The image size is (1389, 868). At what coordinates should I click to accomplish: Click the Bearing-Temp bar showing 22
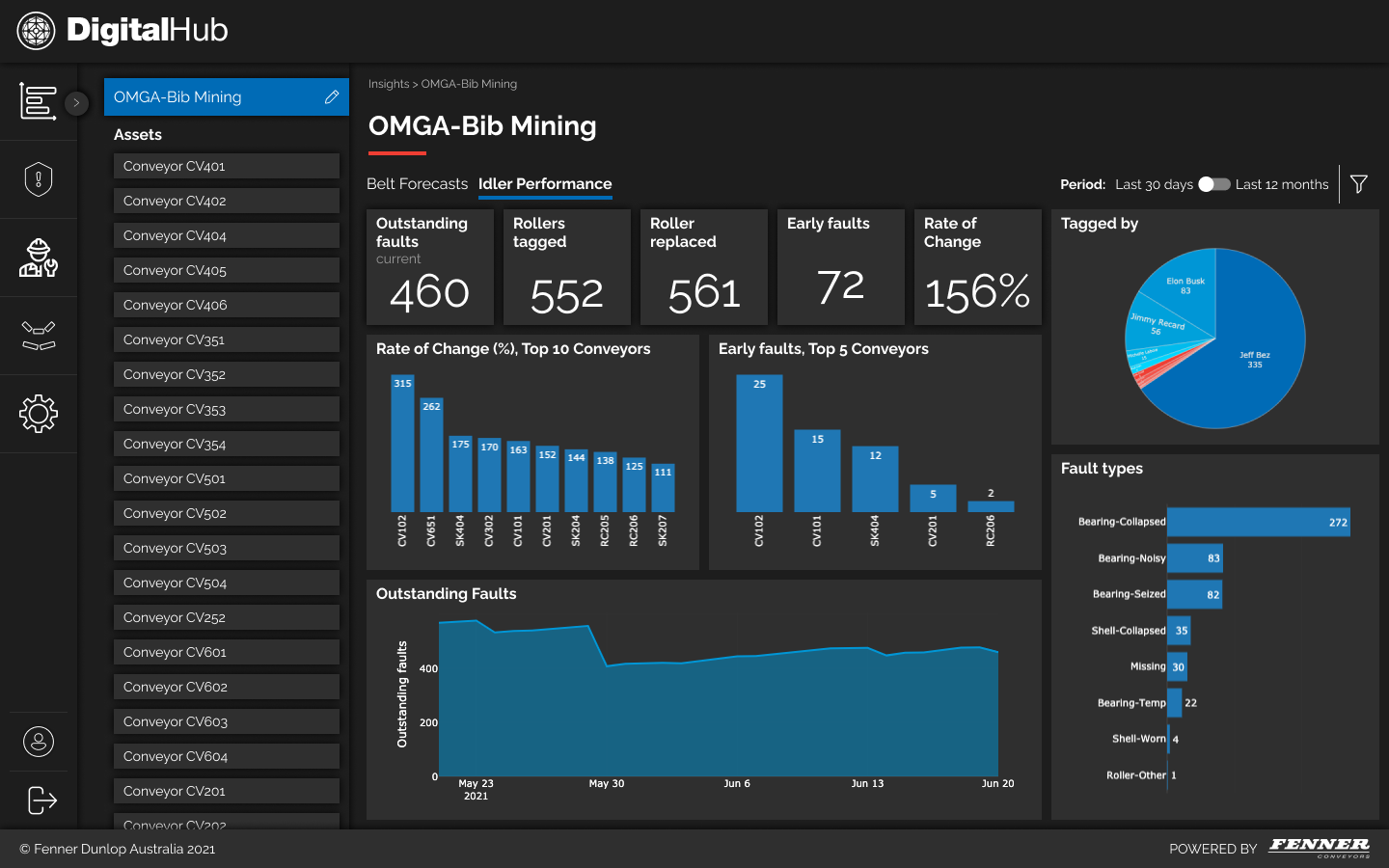click(1174, 703)
